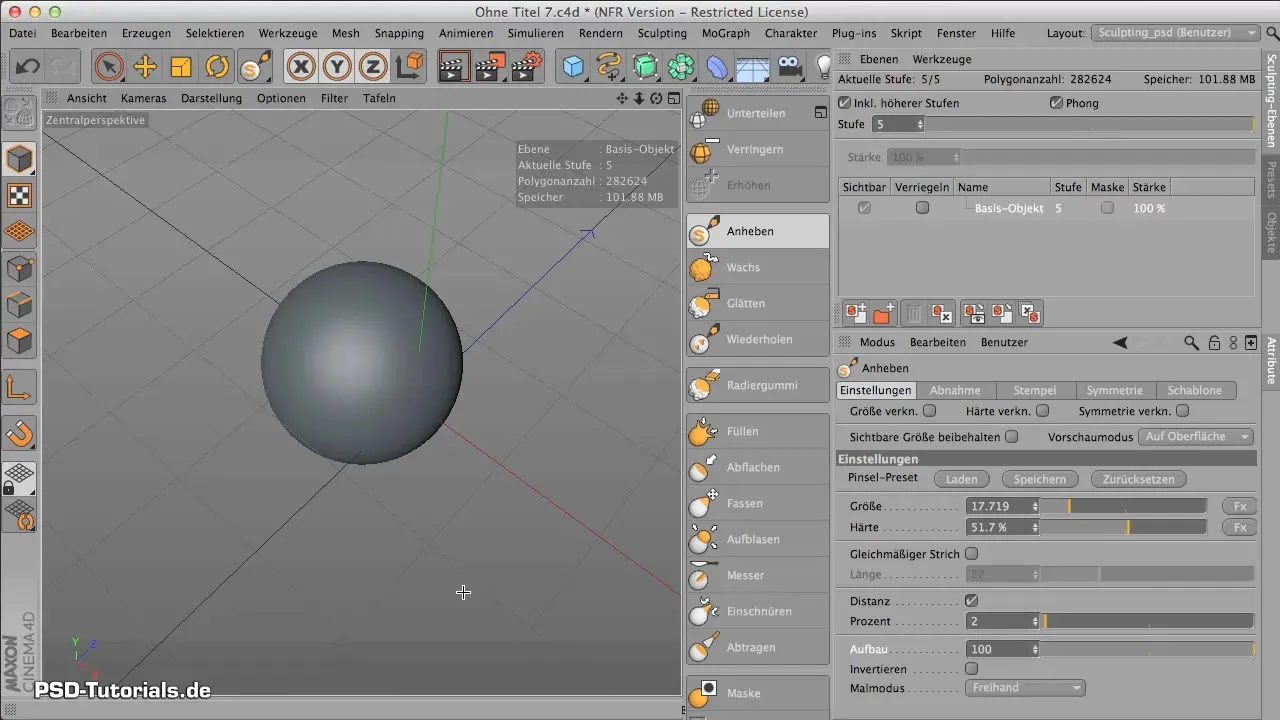The image size is (1280, 720).
Task: Click the Zurücksetzen button
Action: (1138, 479)
